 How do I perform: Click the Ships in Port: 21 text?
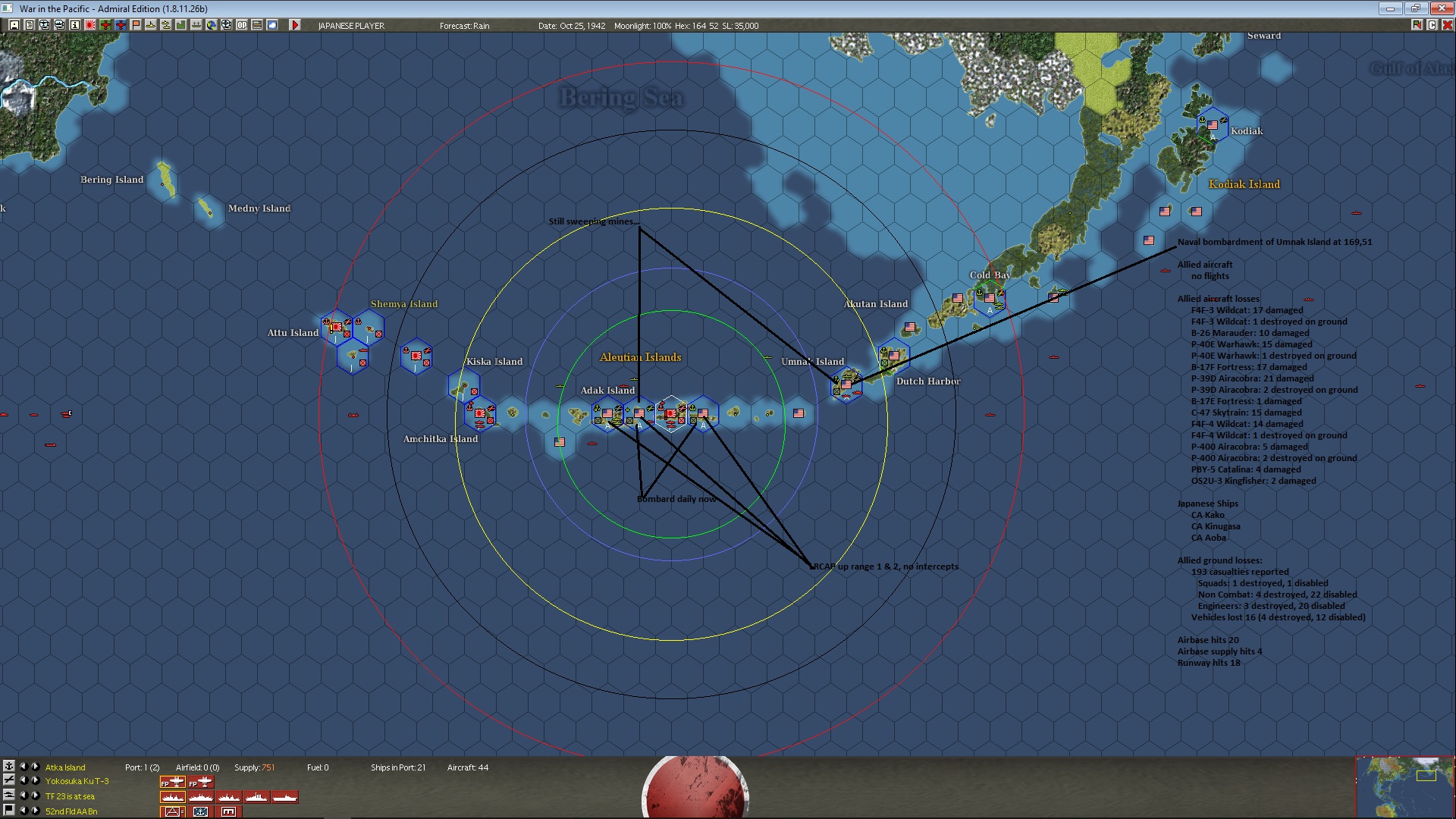tap(398, 767)
